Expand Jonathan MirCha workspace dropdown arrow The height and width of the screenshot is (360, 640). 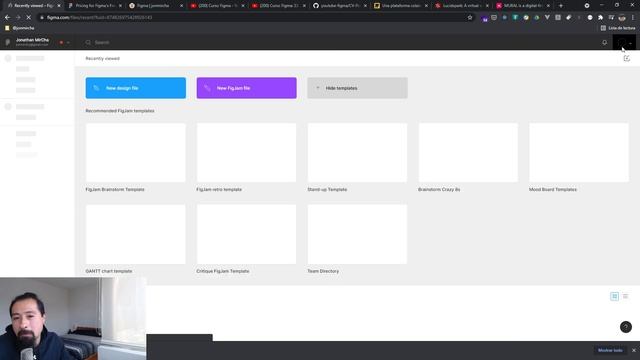[x=68, y=42]
